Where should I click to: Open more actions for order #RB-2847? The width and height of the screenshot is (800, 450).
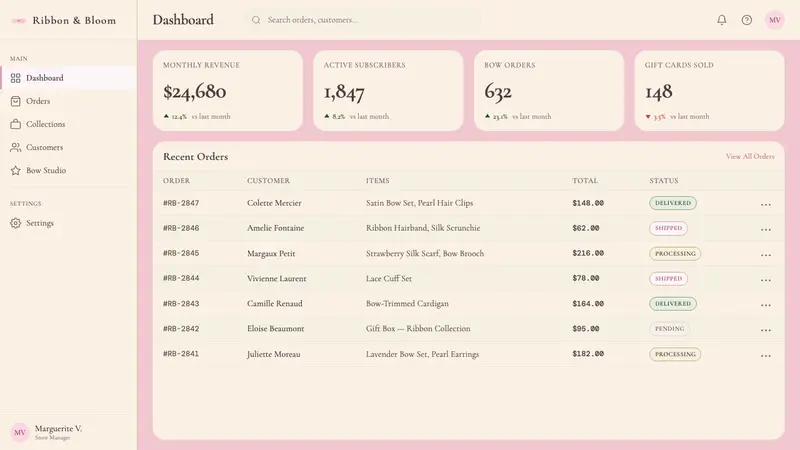point(765,205)
